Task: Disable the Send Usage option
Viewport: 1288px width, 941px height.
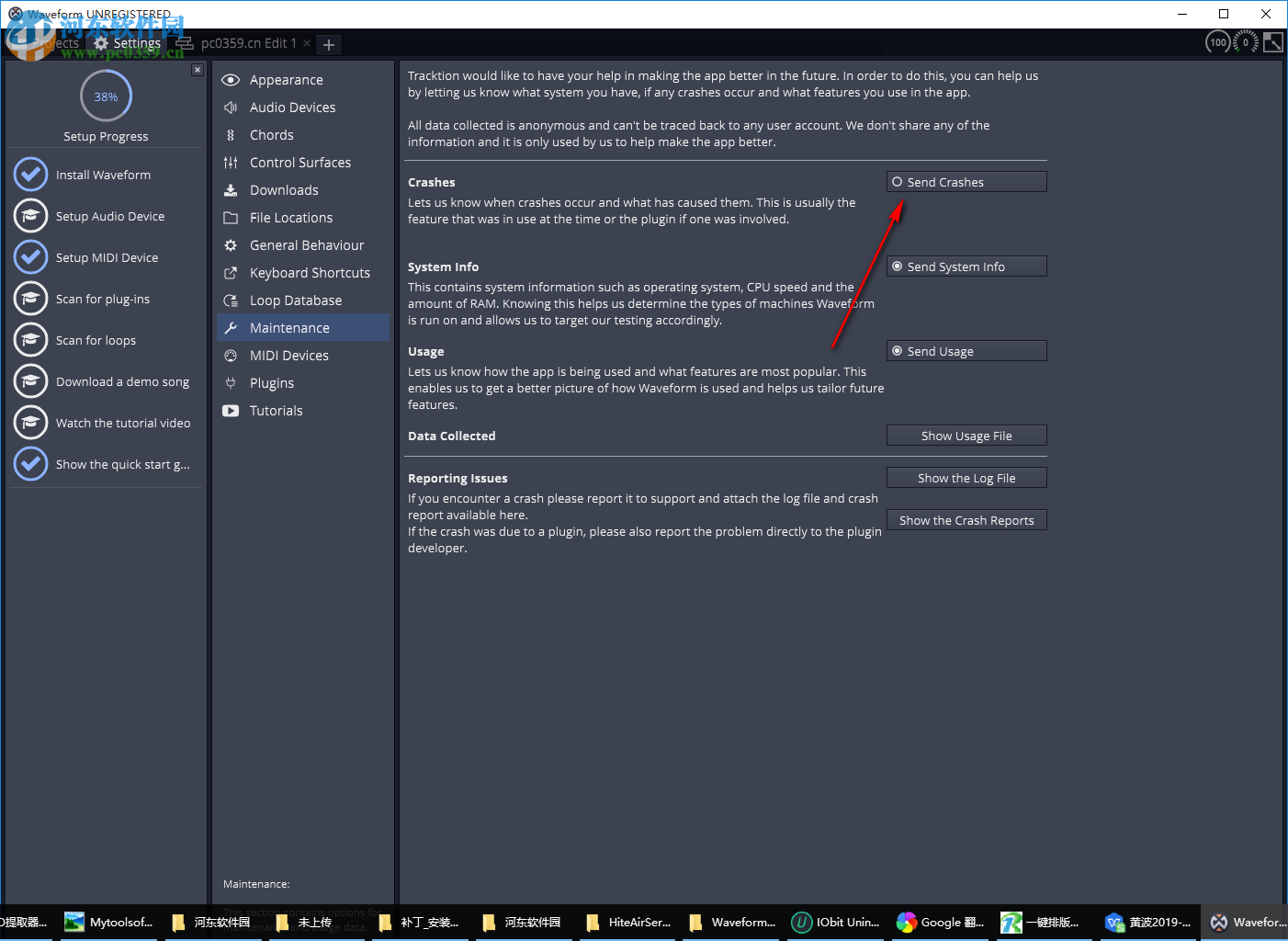Action: pyautogui.click(x=966, y=350)
